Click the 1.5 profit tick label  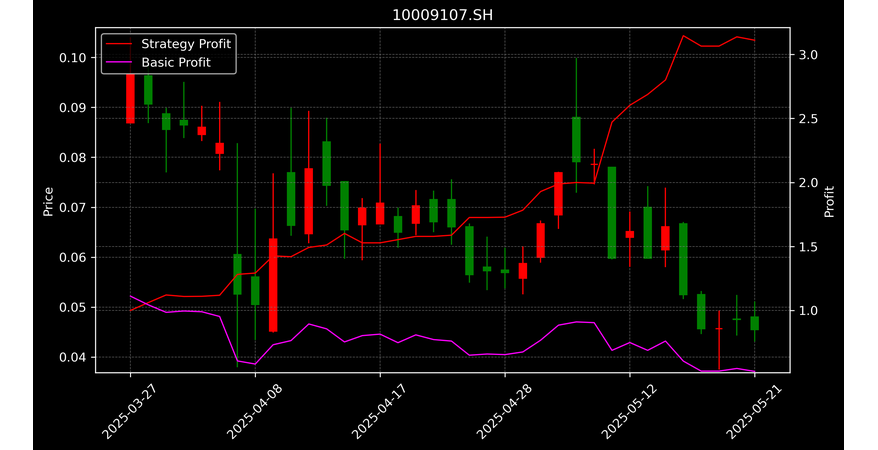click(x=808, y=247)
